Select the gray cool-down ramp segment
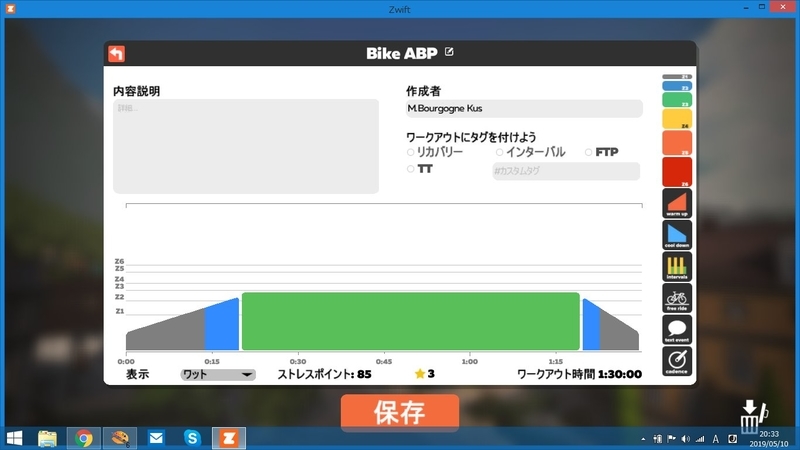This screenshot has width=800, height=450. (x=619, y=333)
